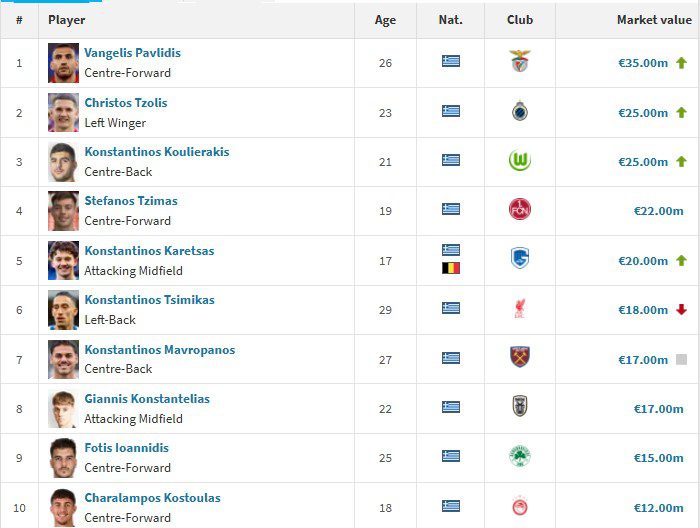The width and height of the screenshot is (700, 528).
Task: Sort table by Age column header
Action: [385, 20]
